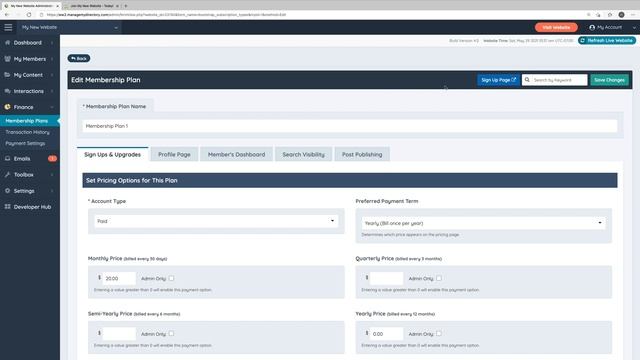Switch to My New Website Administration tab

(31, 6)
